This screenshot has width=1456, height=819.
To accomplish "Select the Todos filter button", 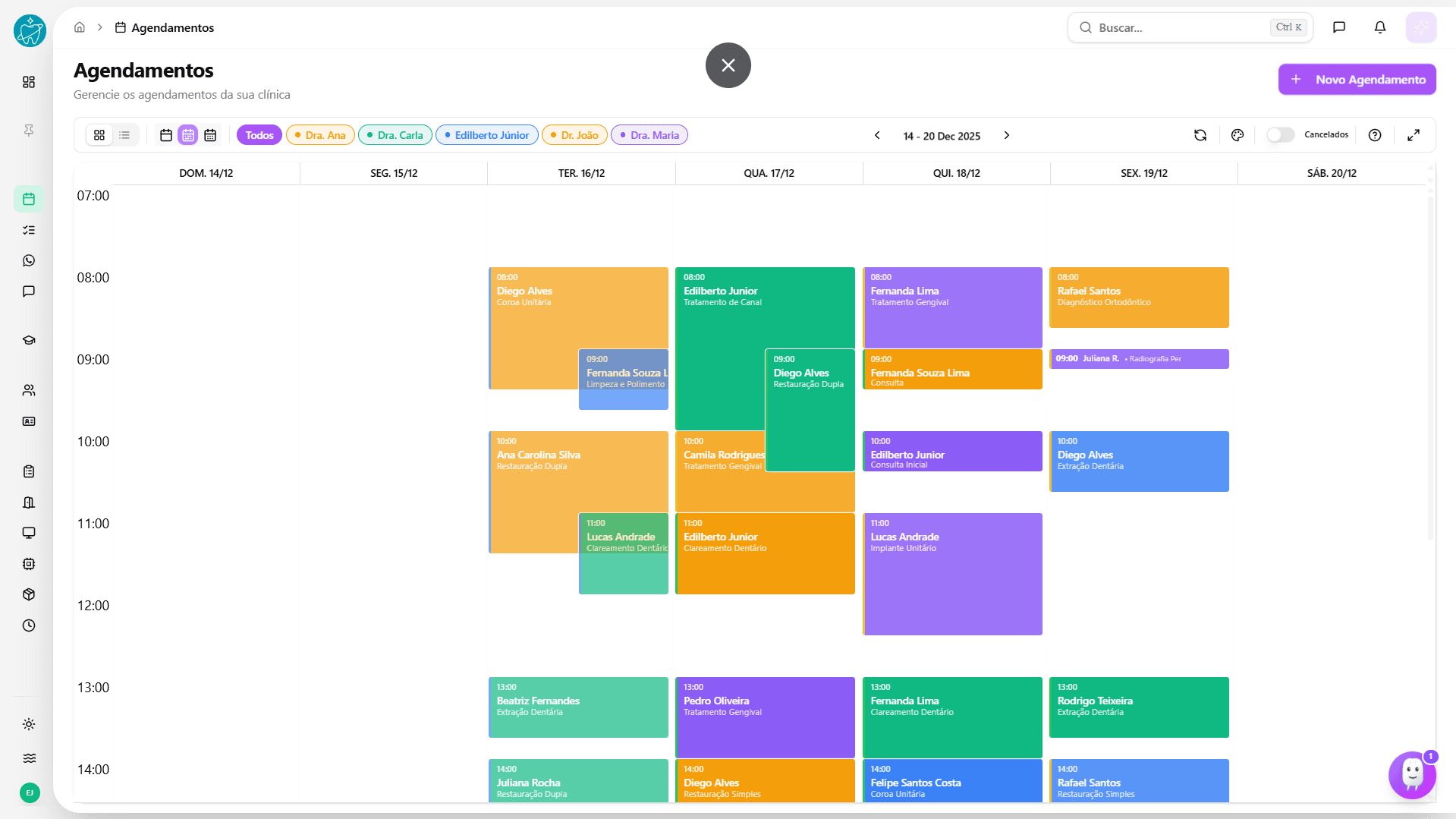I will [259, 134].
